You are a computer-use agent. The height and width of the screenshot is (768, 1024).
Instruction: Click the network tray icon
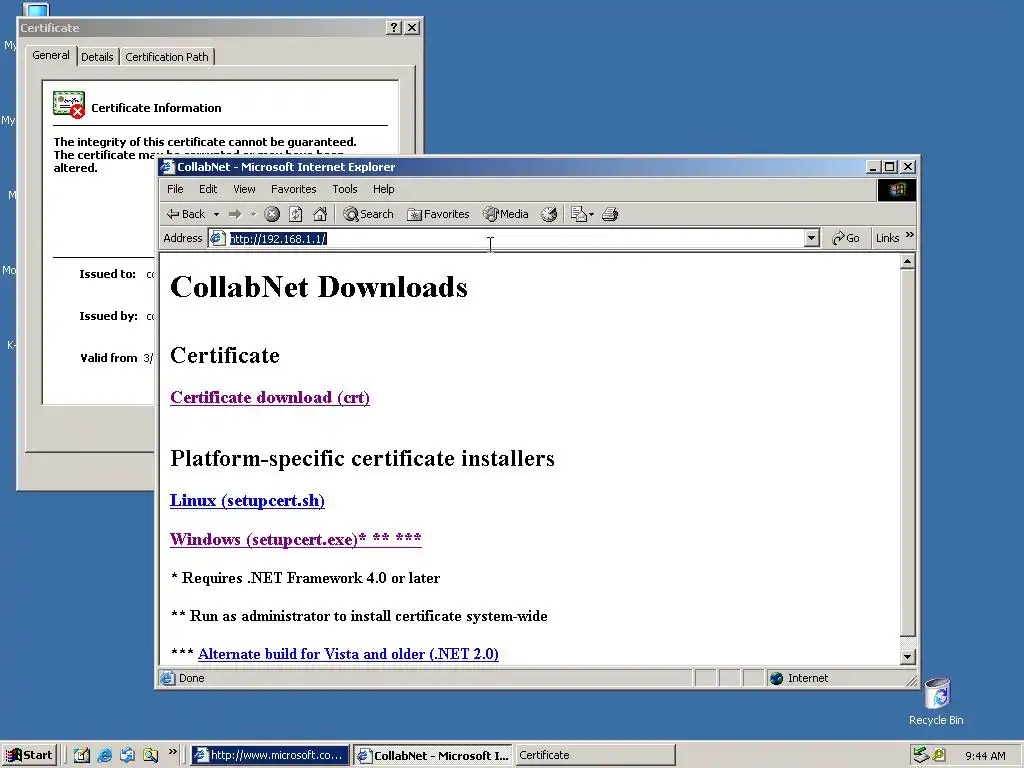[x=920, y=755]
